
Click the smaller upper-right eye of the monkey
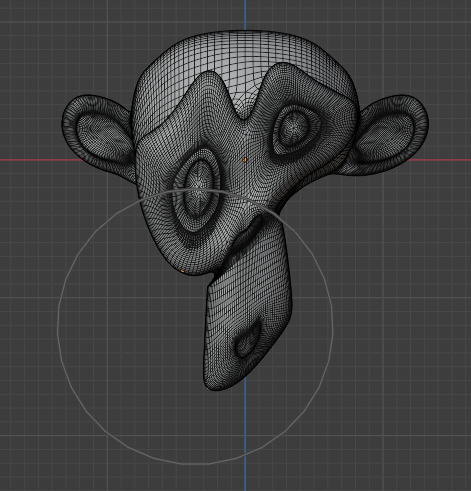(x=294, y=131)
